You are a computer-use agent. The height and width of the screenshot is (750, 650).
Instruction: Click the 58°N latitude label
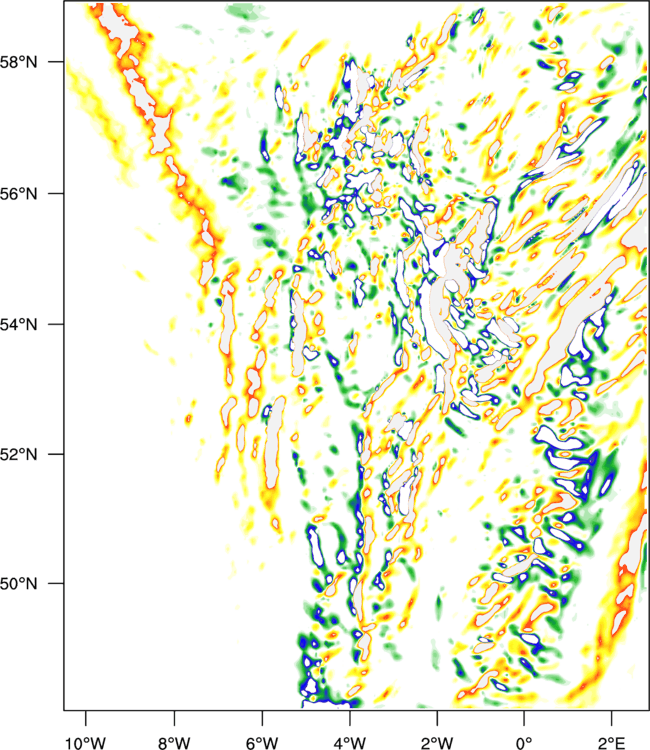tap(18, 62)
